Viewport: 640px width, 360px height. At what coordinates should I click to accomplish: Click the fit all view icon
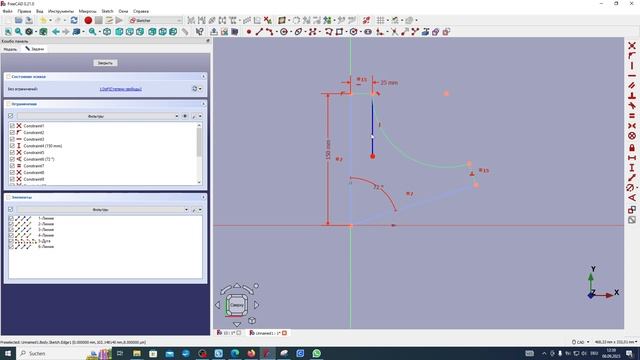(8, 31)
